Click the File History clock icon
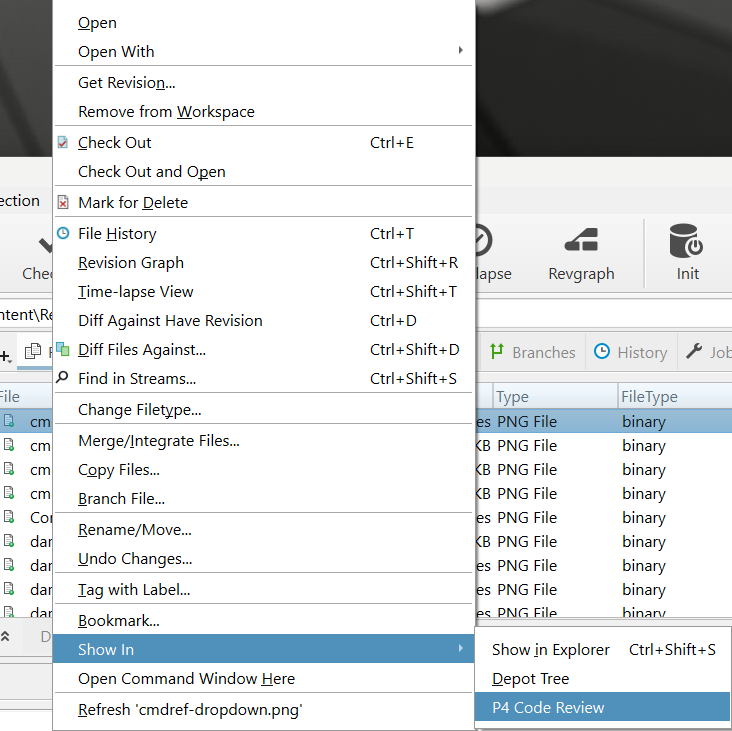The width and height of the screenshot is (732, 731). (63, 234)
